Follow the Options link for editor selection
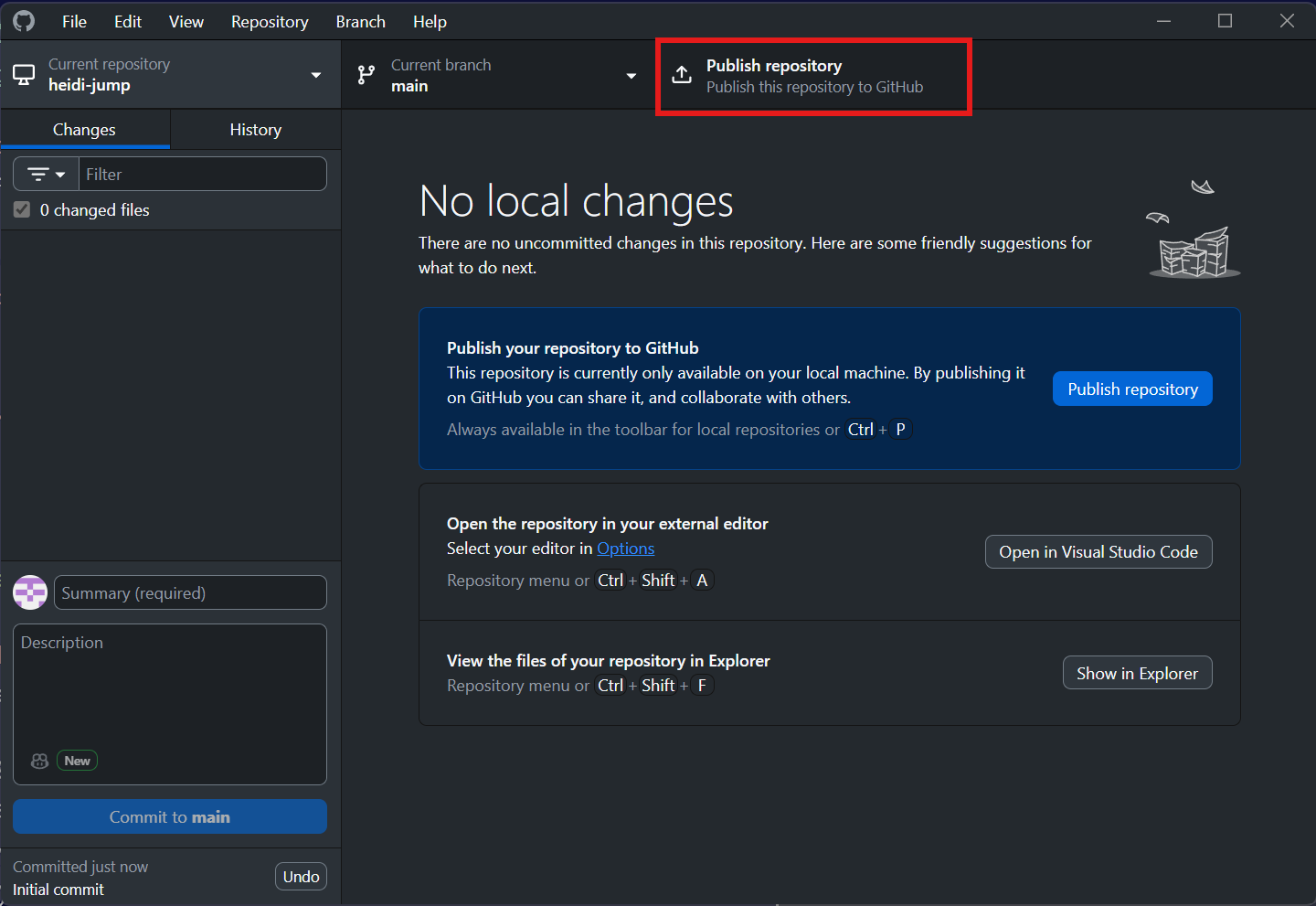This screenshot has width=1316, height=906. click(625, 549)
